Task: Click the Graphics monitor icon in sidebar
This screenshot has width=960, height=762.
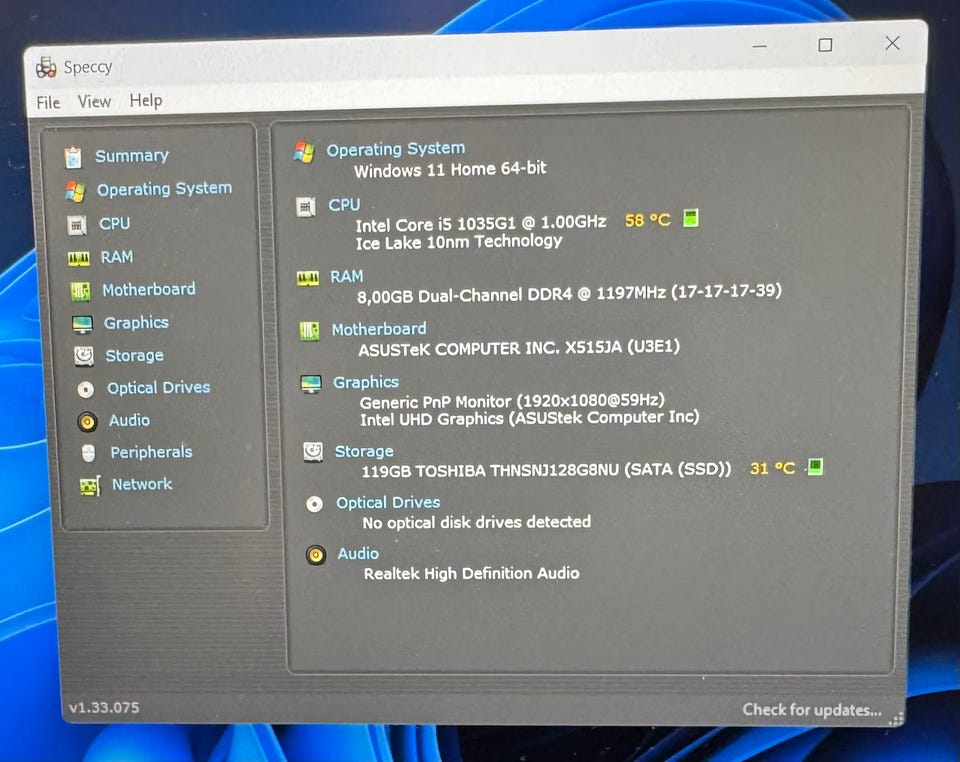Action: click(x=82, y=324)
